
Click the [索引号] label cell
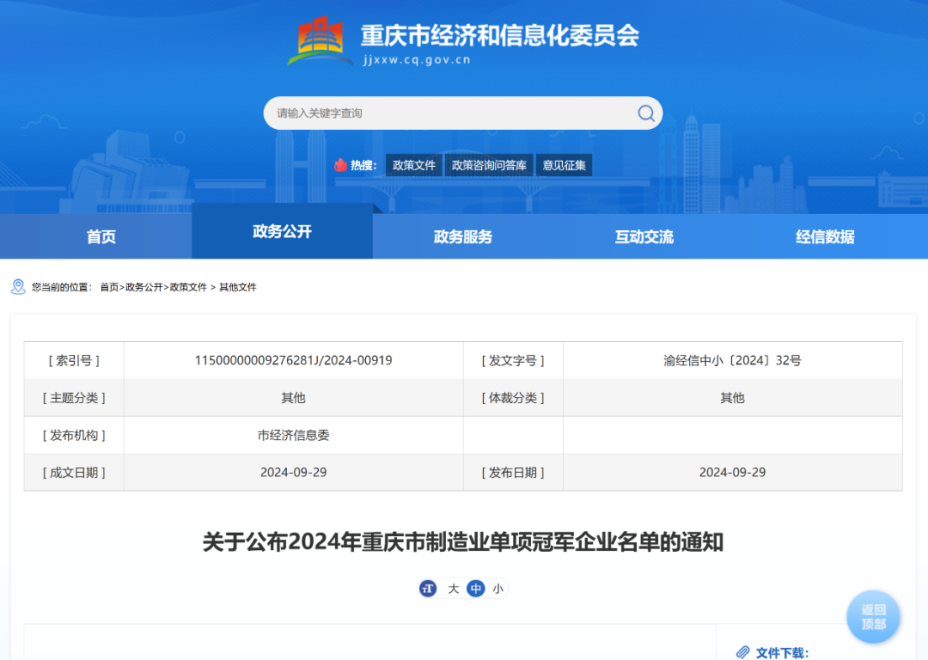74,360
